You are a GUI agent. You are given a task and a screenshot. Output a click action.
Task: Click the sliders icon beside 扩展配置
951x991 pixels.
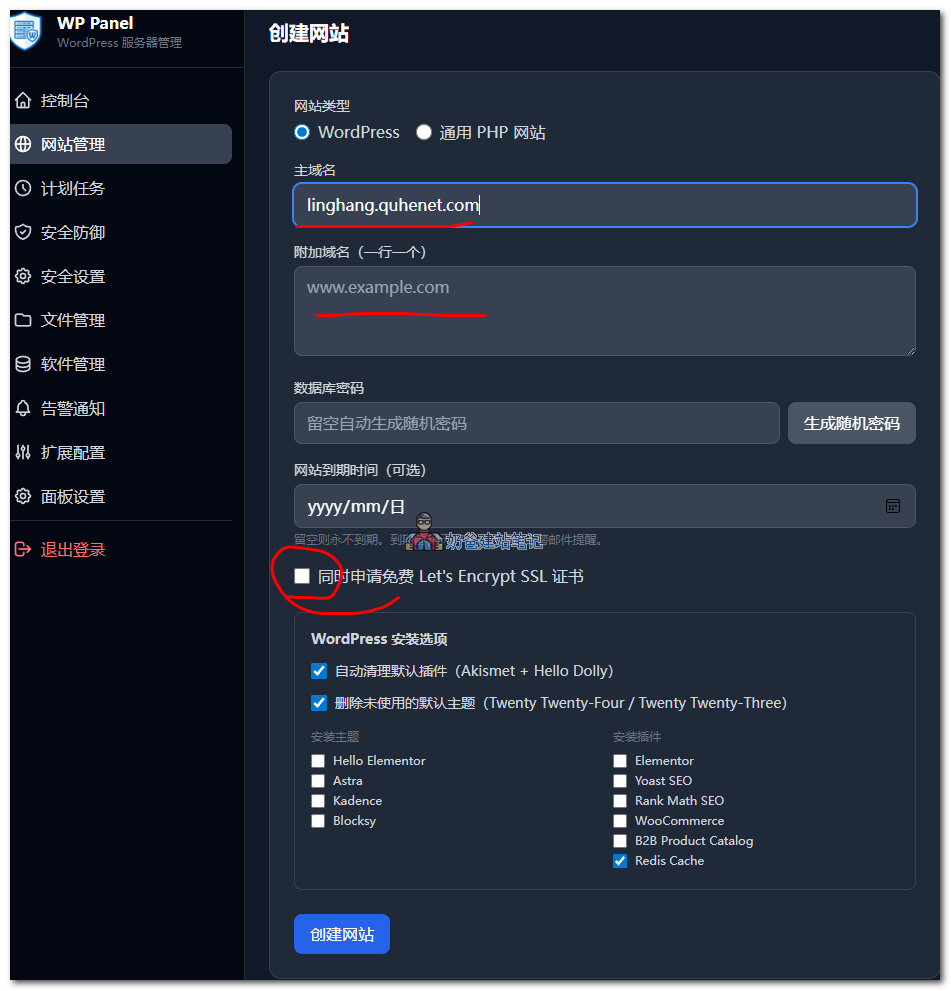click(23, 453)
